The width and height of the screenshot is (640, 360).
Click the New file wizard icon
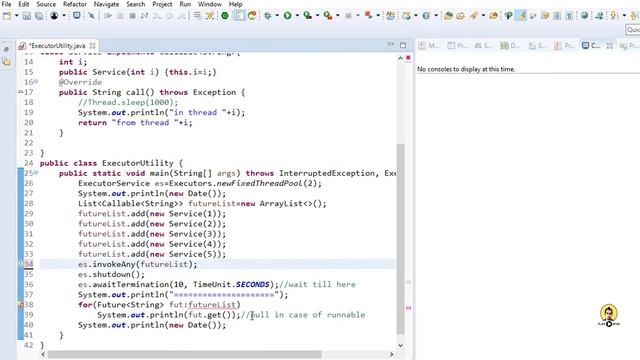(x=7, y=16)
